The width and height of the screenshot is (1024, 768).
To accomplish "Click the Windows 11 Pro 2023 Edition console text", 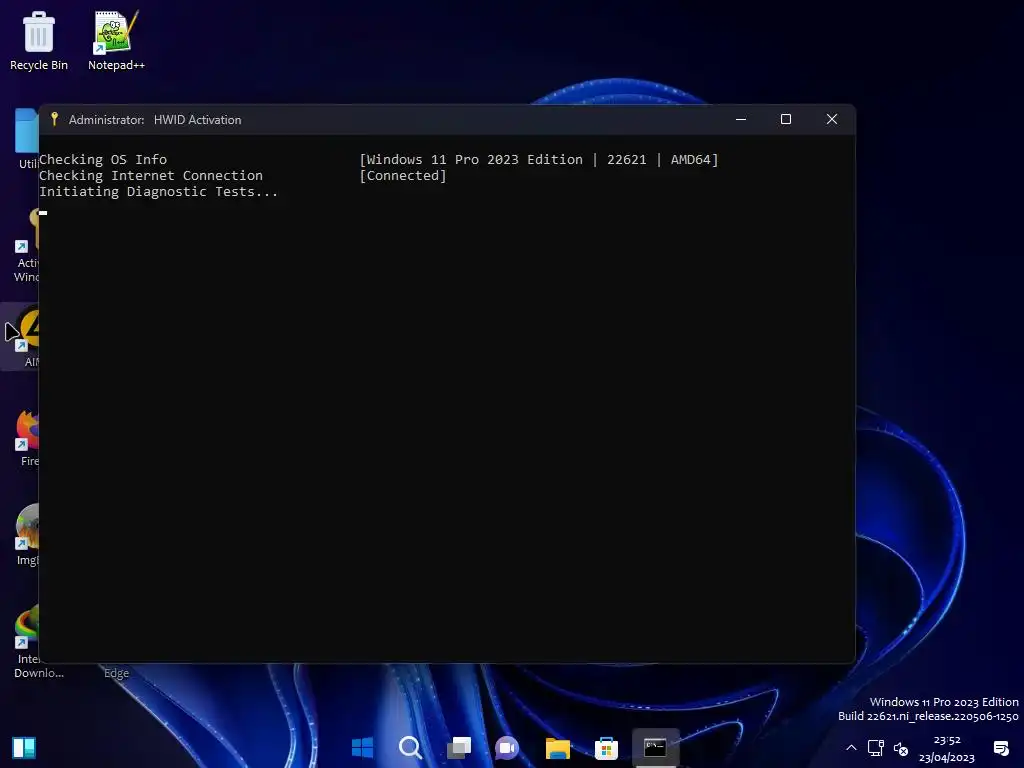I will pyautogui.click(x=539, y=159).
